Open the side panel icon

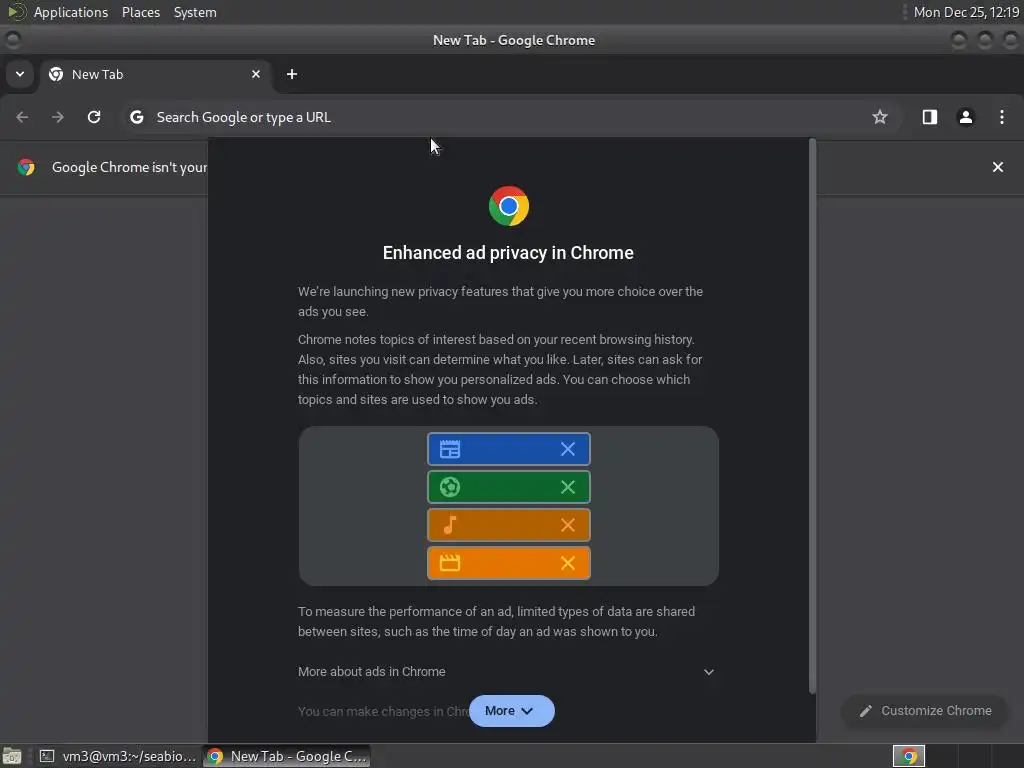click(x=929, y=117)
